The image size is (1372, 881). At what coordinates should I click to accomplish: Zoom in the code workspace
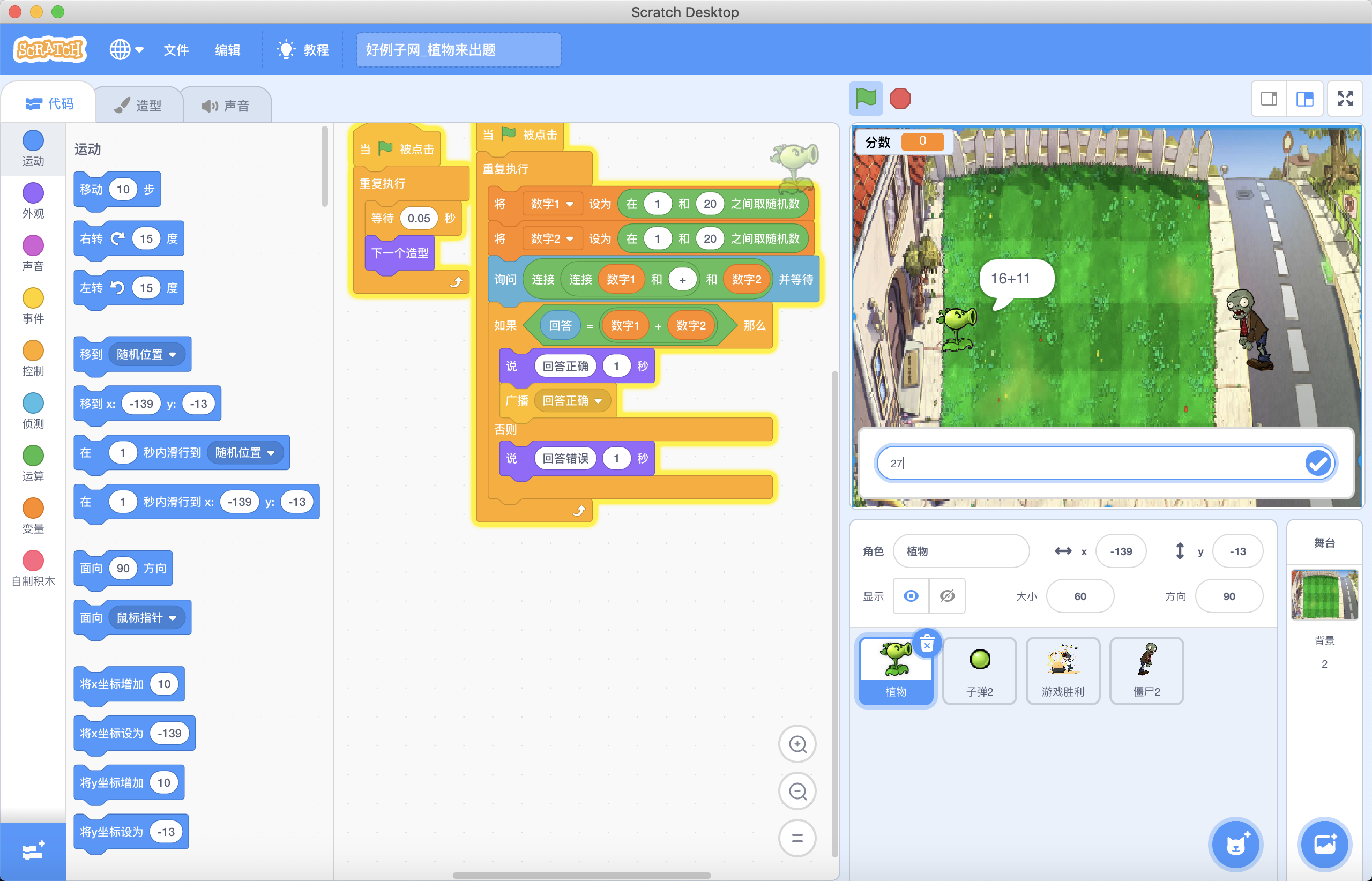797,744
